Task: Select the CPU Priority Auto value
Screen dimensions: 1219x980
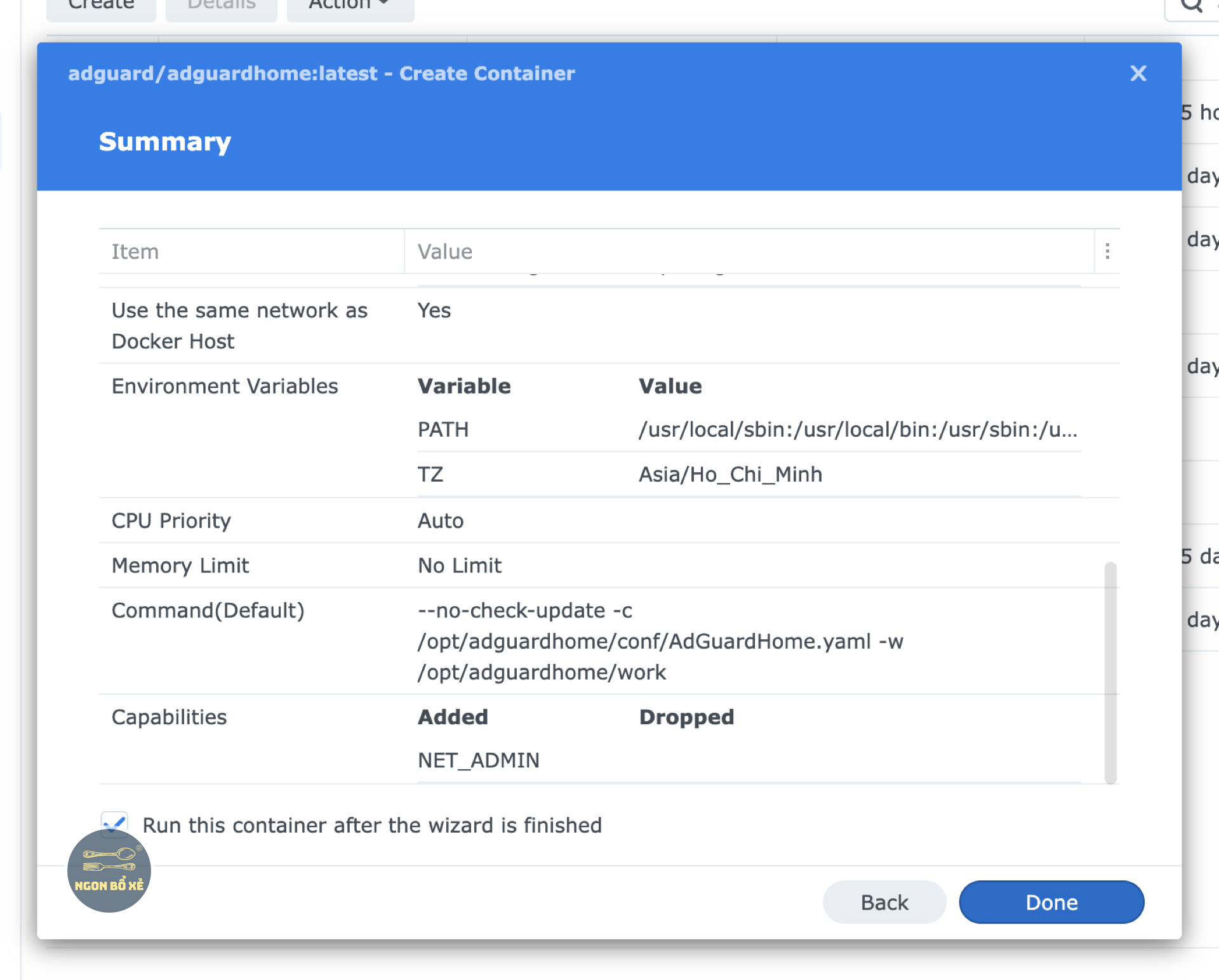Action: point(441,520)
